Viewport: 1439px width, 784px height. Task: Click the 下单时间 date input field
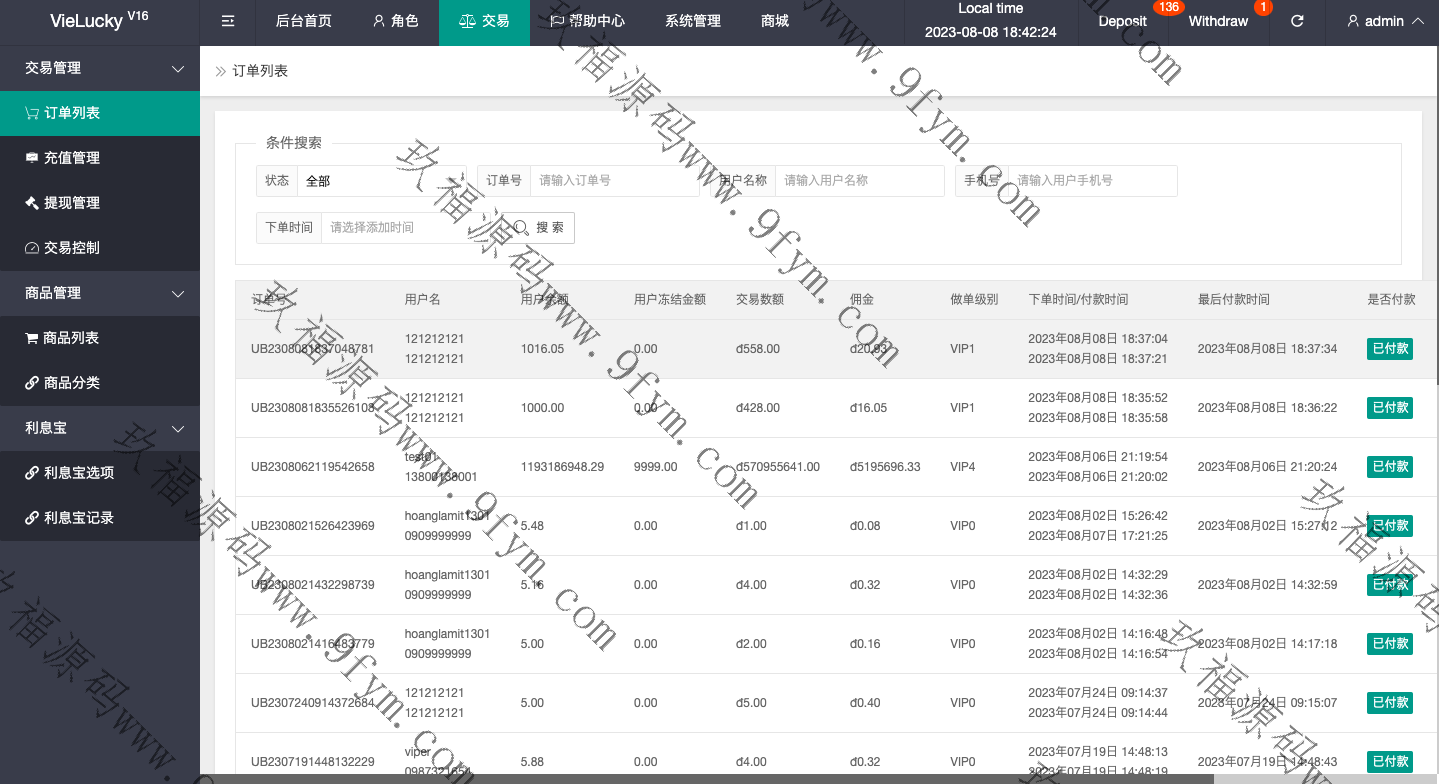410,228
